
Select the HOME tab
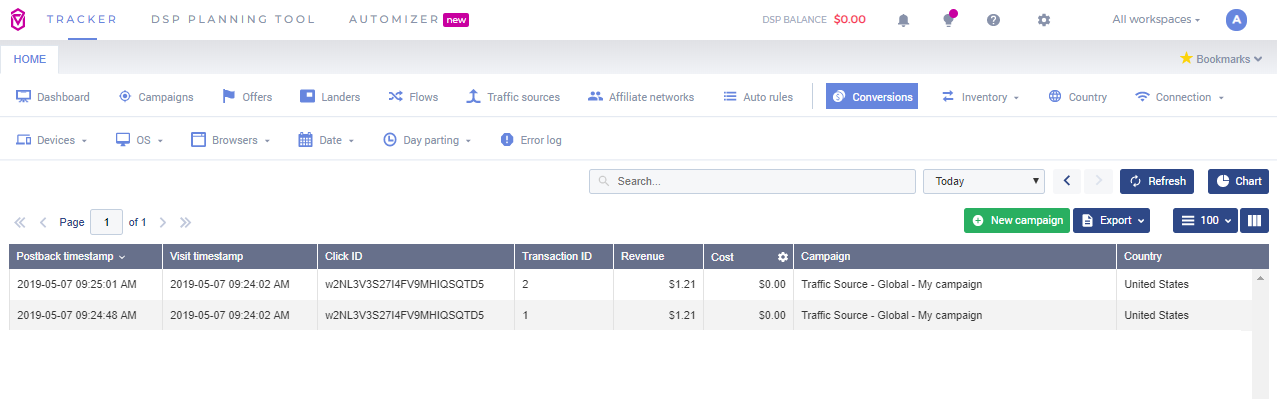[x=30, y=59]
